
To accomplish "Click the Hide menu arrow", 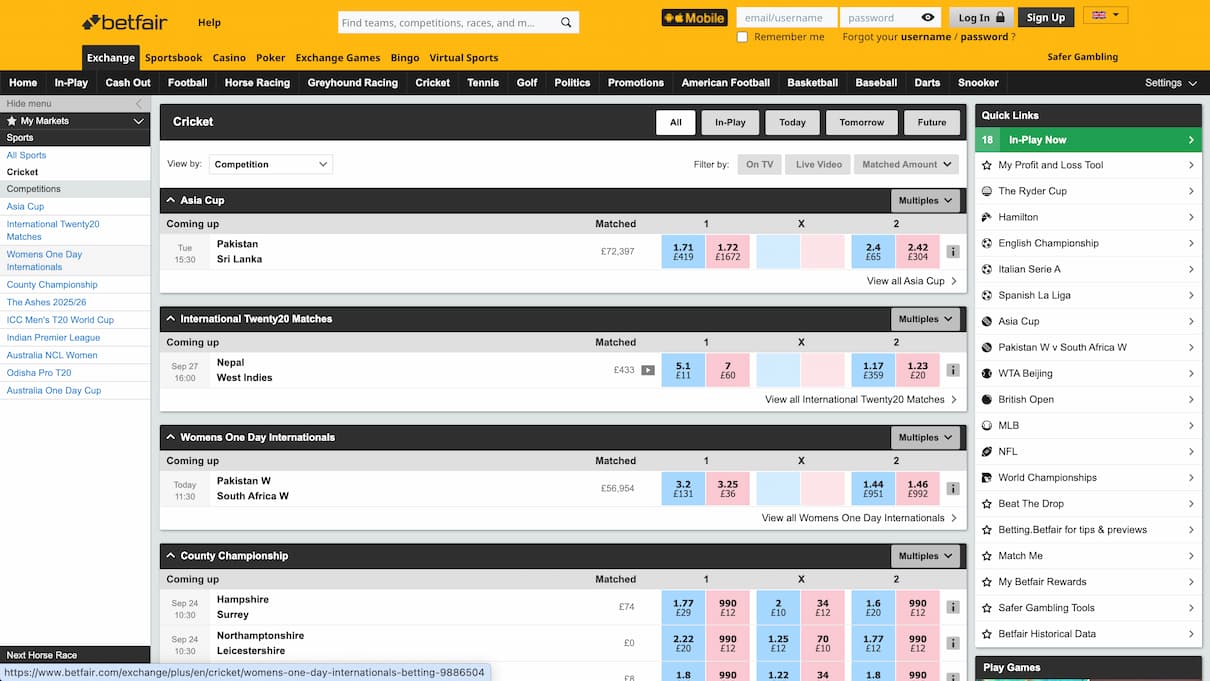I will [139, 104].
